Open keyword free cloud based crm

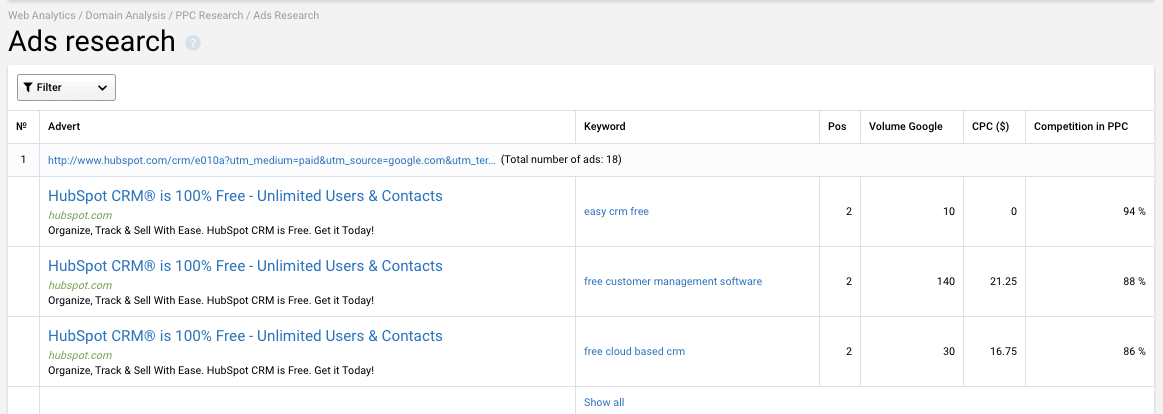(x=634, y=351)
